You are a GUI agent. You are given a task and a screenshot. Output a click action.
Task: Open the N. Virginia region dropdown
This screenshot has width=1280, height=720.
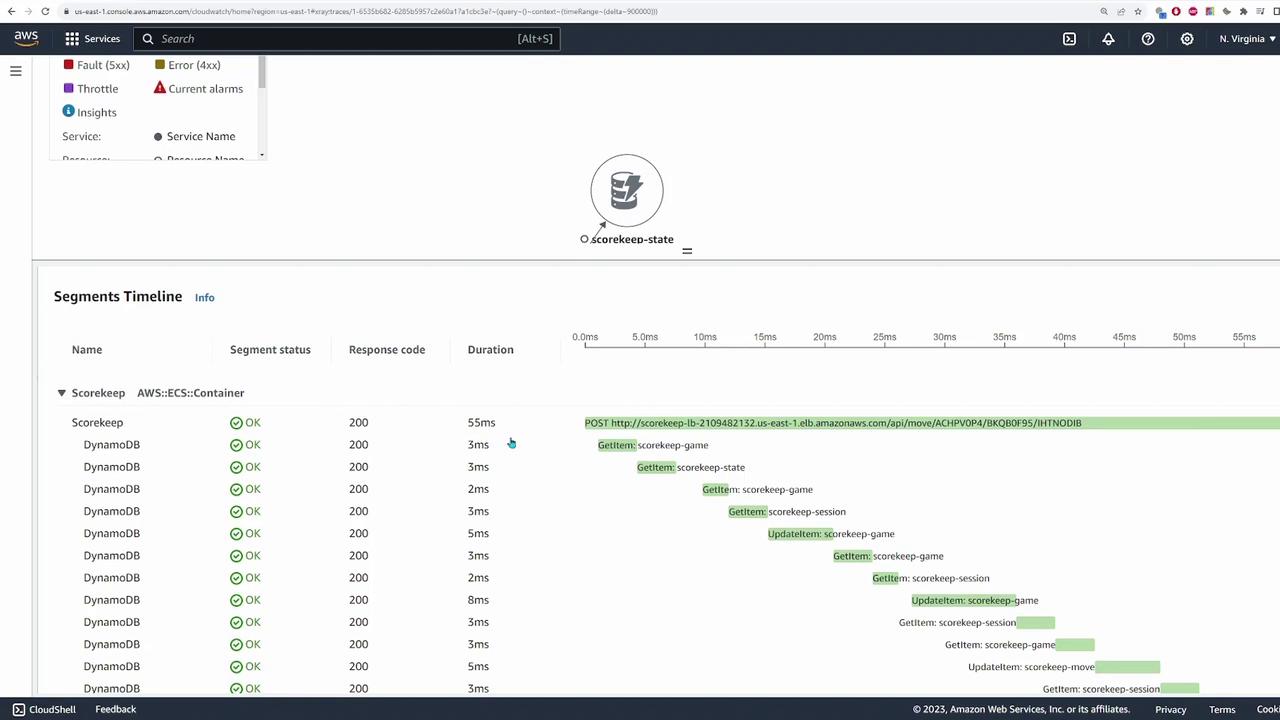[1247, 39]
